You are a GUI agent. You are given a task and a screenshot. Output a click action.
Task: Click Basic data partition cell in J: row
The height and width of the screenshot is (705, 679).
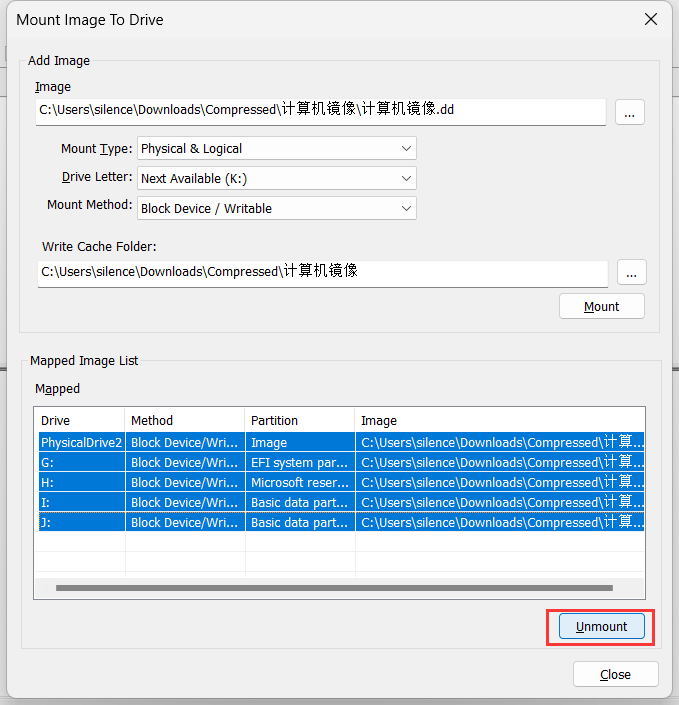(x=300, y=522)
